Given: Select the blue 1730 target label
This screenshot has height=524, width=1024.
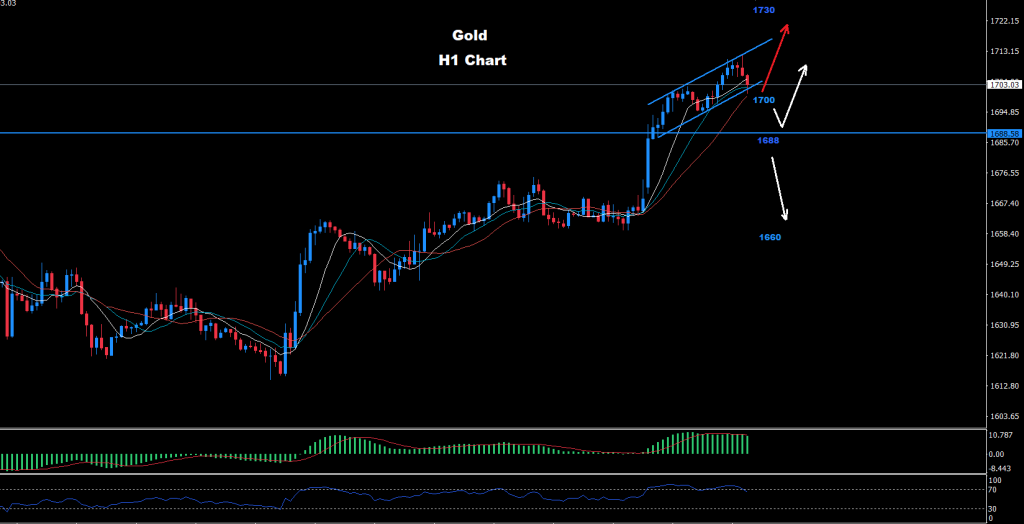Looking at the screenshot, I should (x=763, y=10).
